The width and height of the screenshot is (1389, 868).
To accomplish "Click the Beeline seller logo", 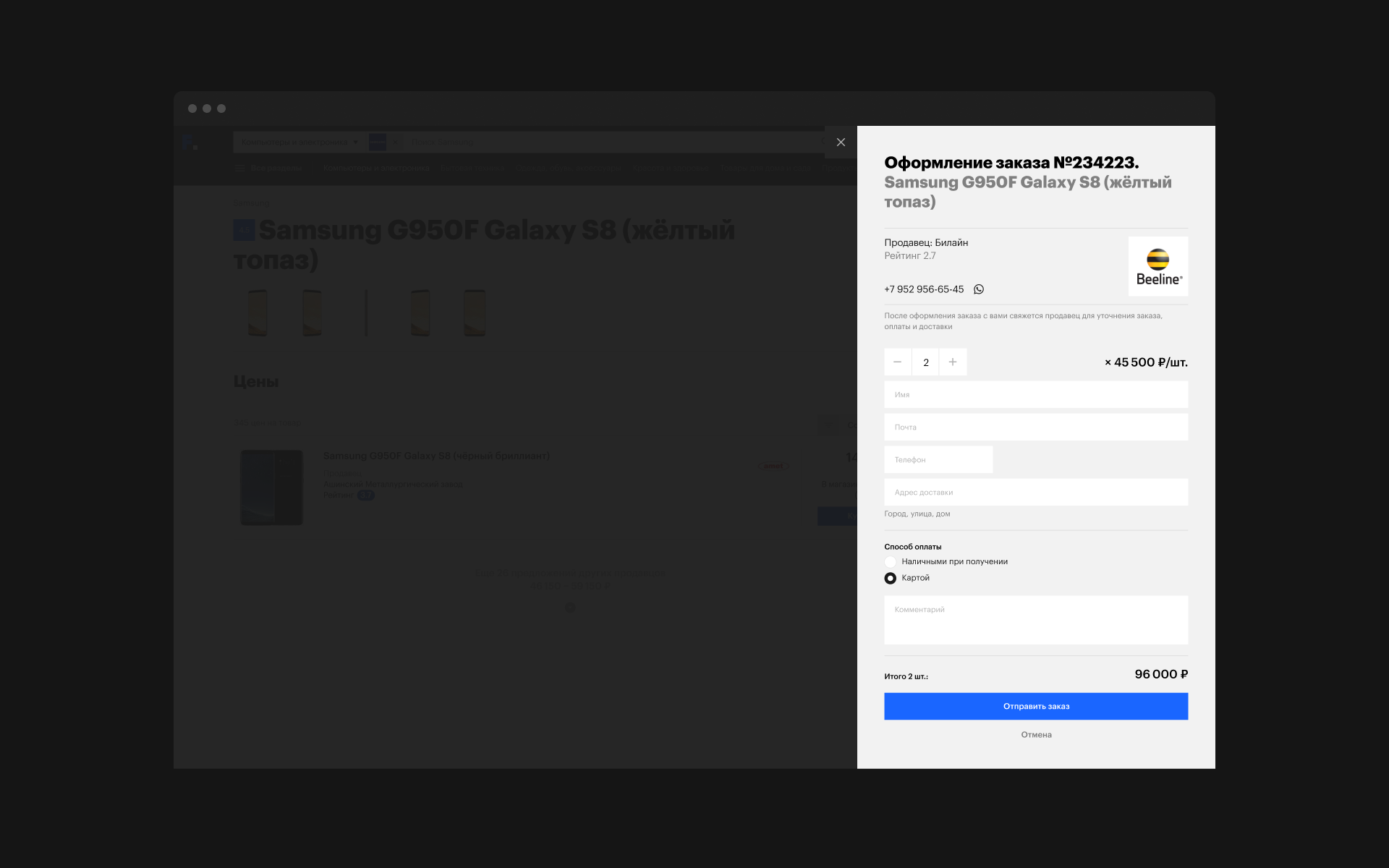I will point(1158,266).
